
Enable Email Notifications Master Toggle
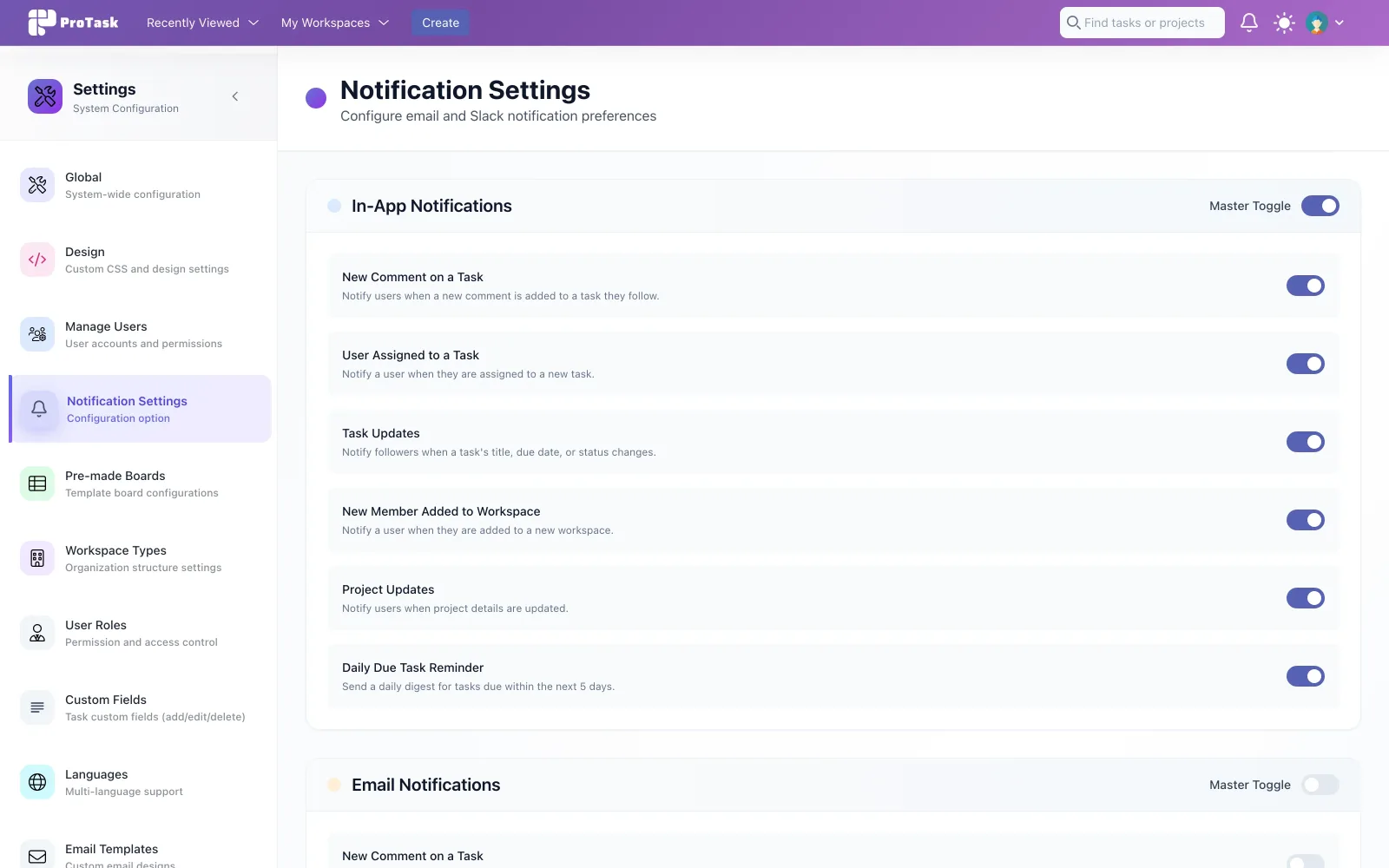tap(1320, 785)
